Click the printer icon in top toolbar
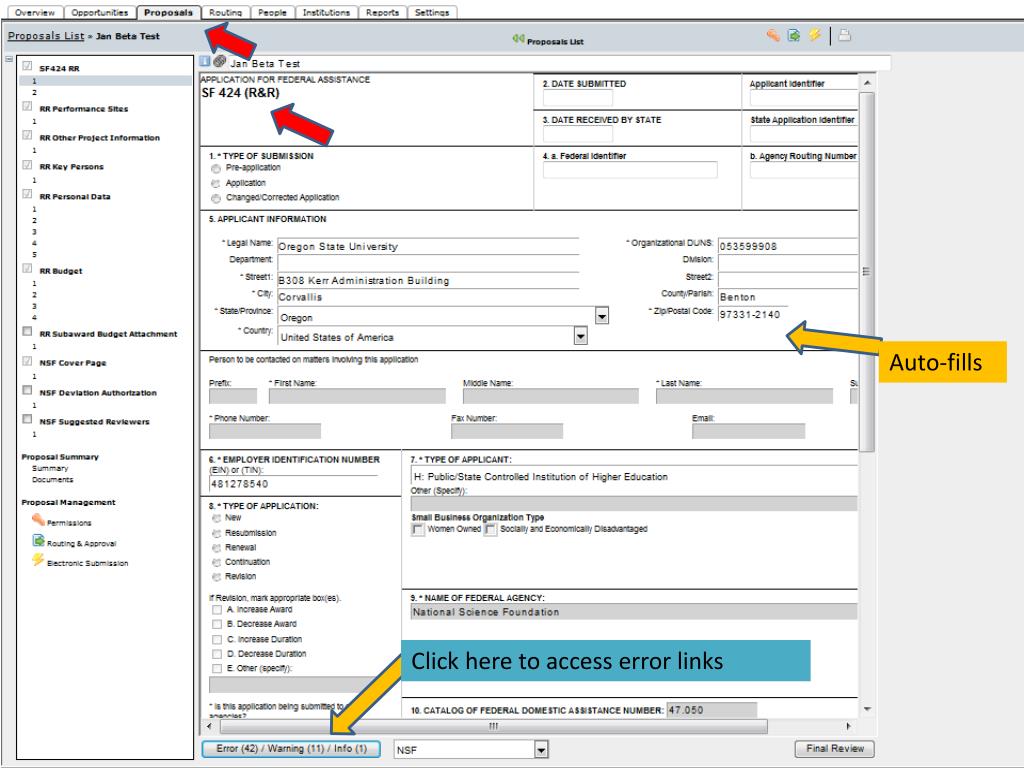The height and width of the screenshot is (768, 1024). tap(844, 35)
